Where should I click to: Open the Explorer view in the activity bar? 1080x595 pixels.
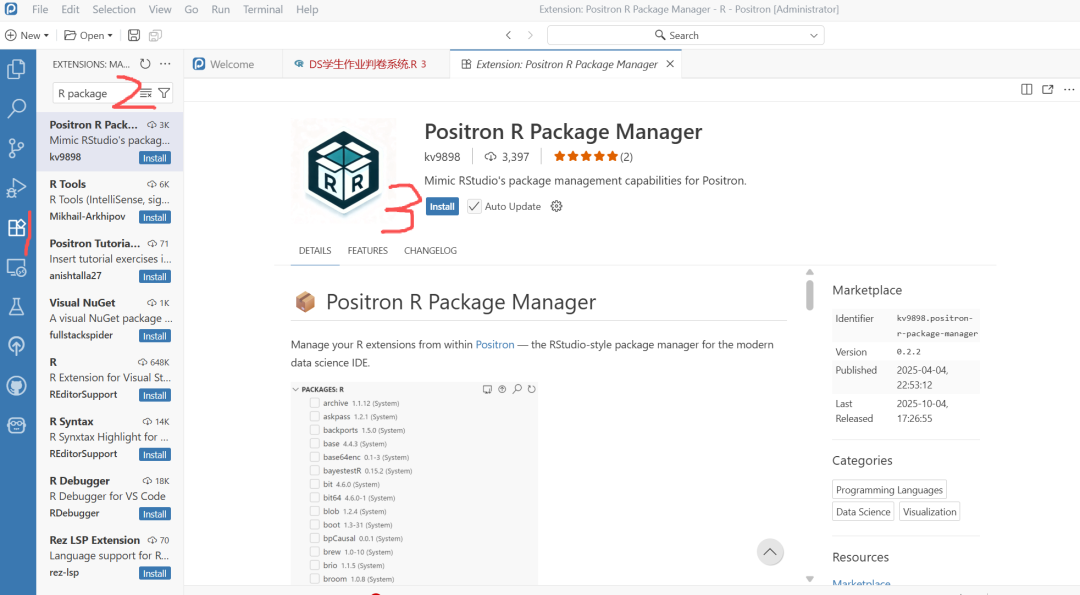pyautogui.click(x=16, y=68)
